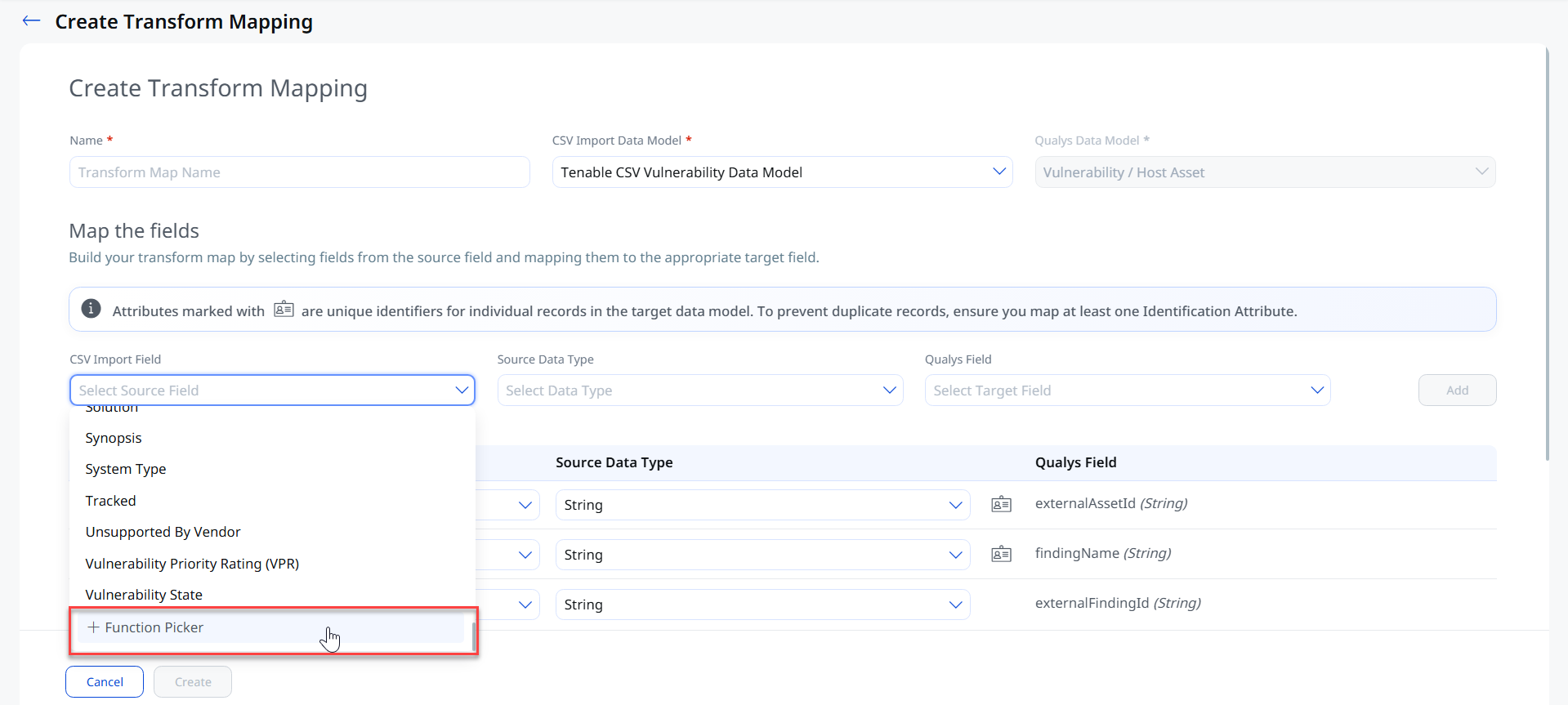Click the info icon in the attributes notice
1568x705 pixels.
tap(92, 309)
